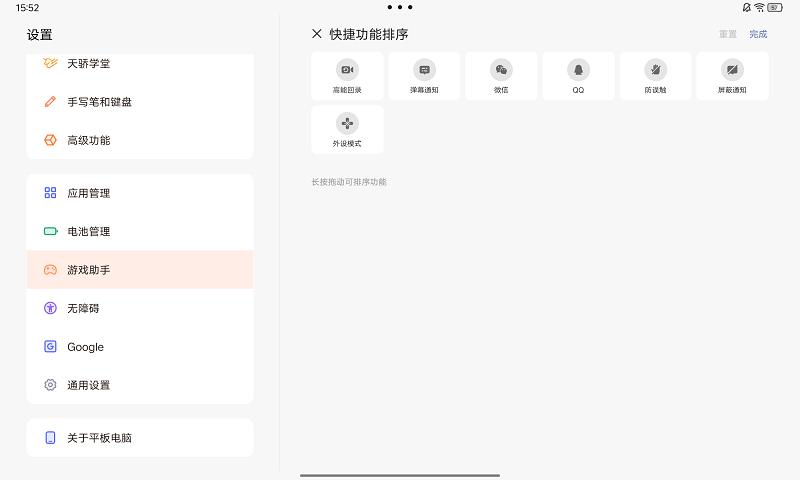Tap the Wi-Fi status icon
Image resolution: width=800 pixels, height=480 pixels.
click(x=759, y=8)
